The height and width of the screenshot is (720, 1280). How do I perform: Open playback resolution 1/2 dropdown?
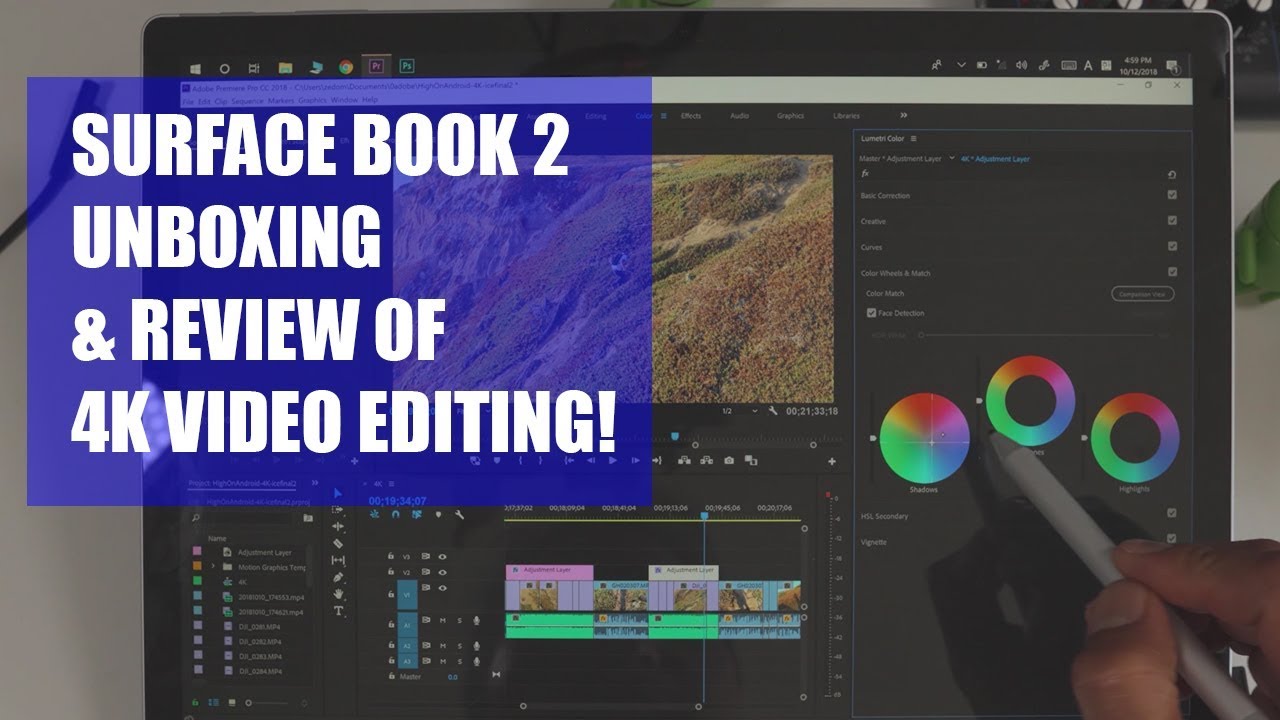pyautogui.click(x=738, y=411)
